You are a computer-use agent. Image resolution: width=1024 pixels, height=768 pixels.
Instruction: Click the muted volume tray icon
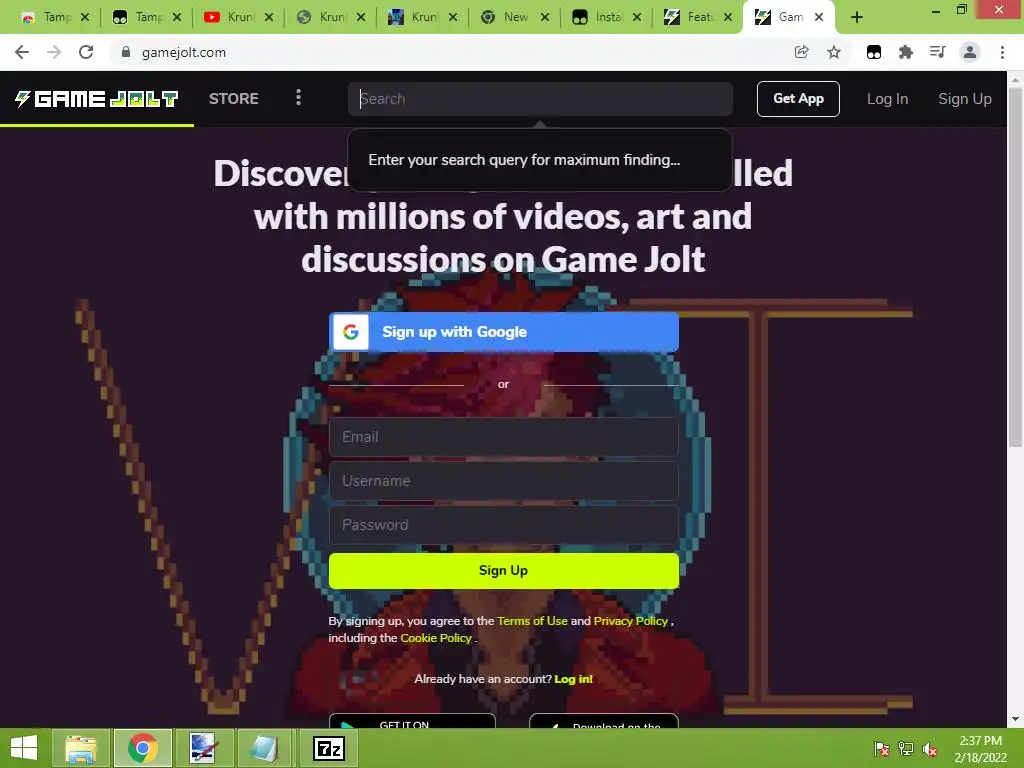tap(929, 749)
